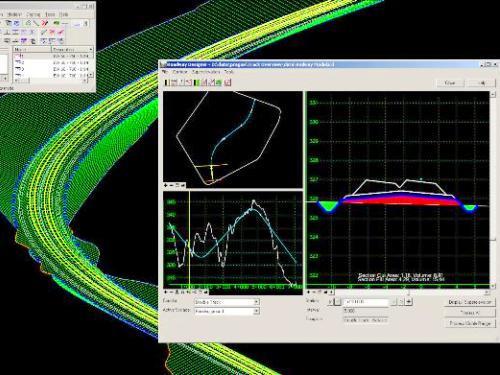Click zoom-in plus icon under profile view

click(x=166, y=292)
